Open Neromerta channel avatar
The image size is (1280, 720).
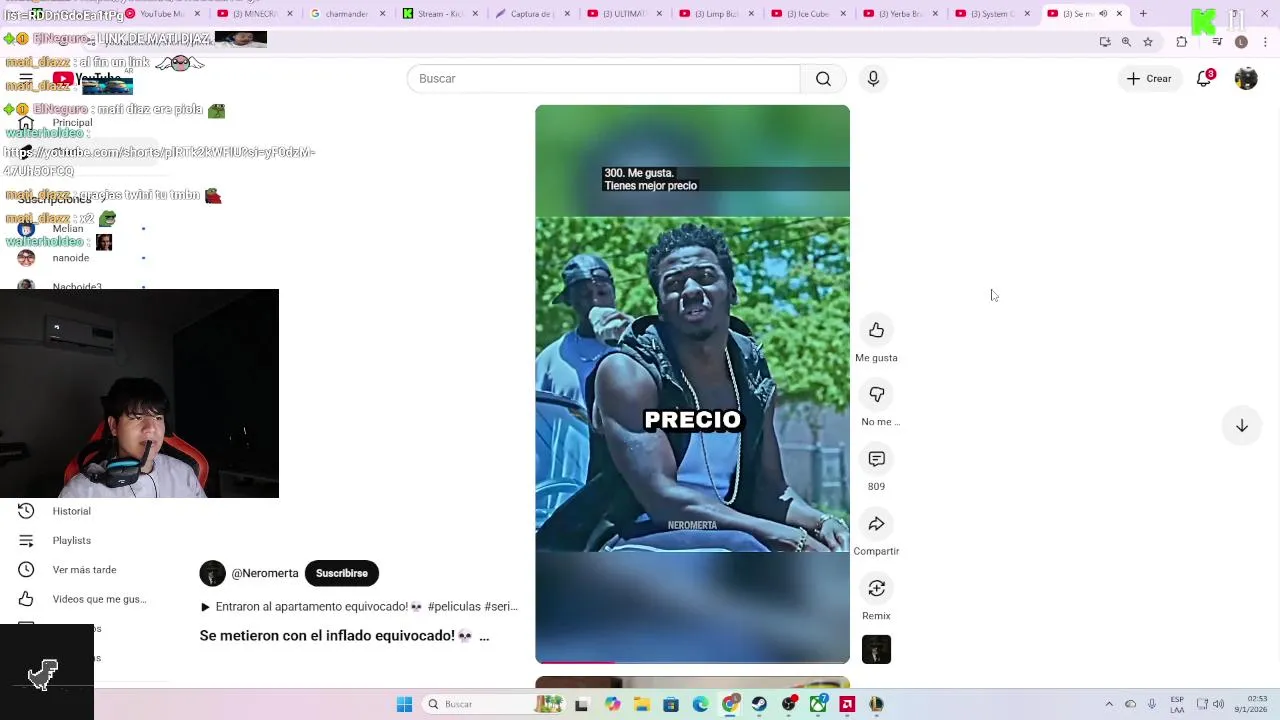[212, 573]
